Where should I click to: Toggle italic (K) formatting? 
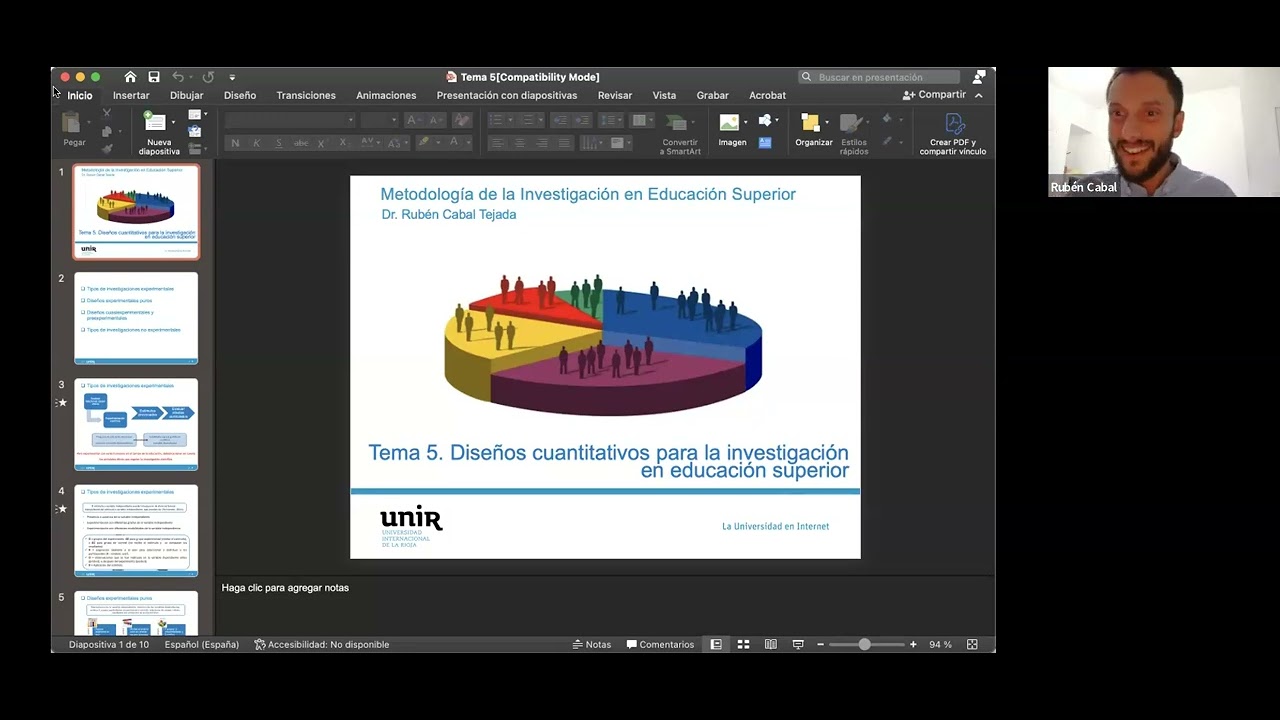256,143
